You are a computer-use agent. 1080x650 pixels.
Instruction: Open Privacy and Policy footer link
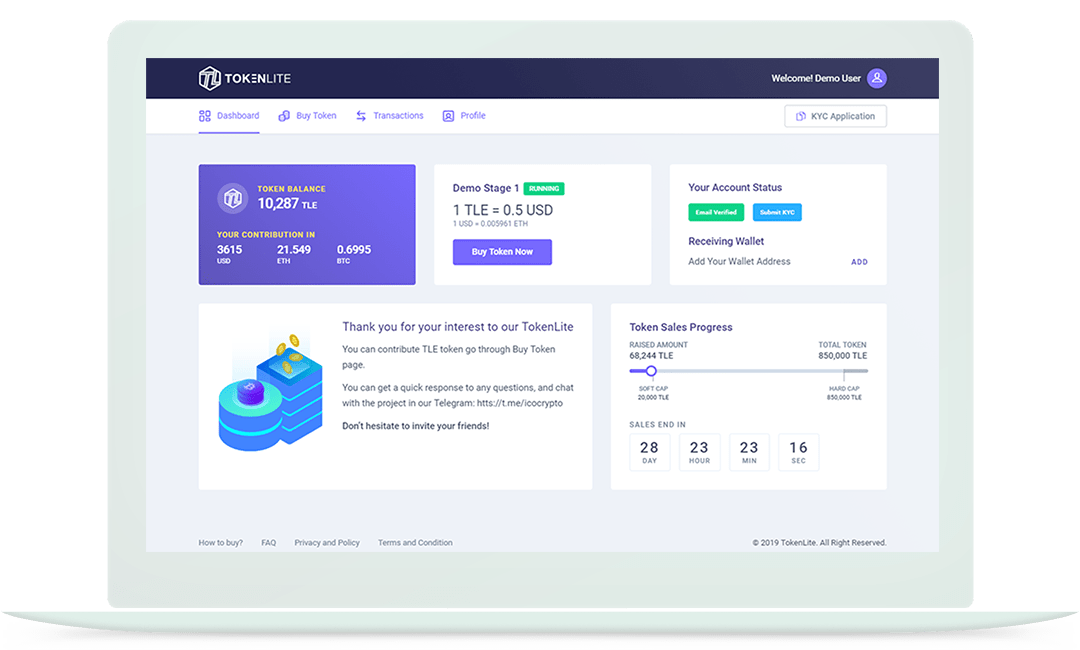click(327, 543)
